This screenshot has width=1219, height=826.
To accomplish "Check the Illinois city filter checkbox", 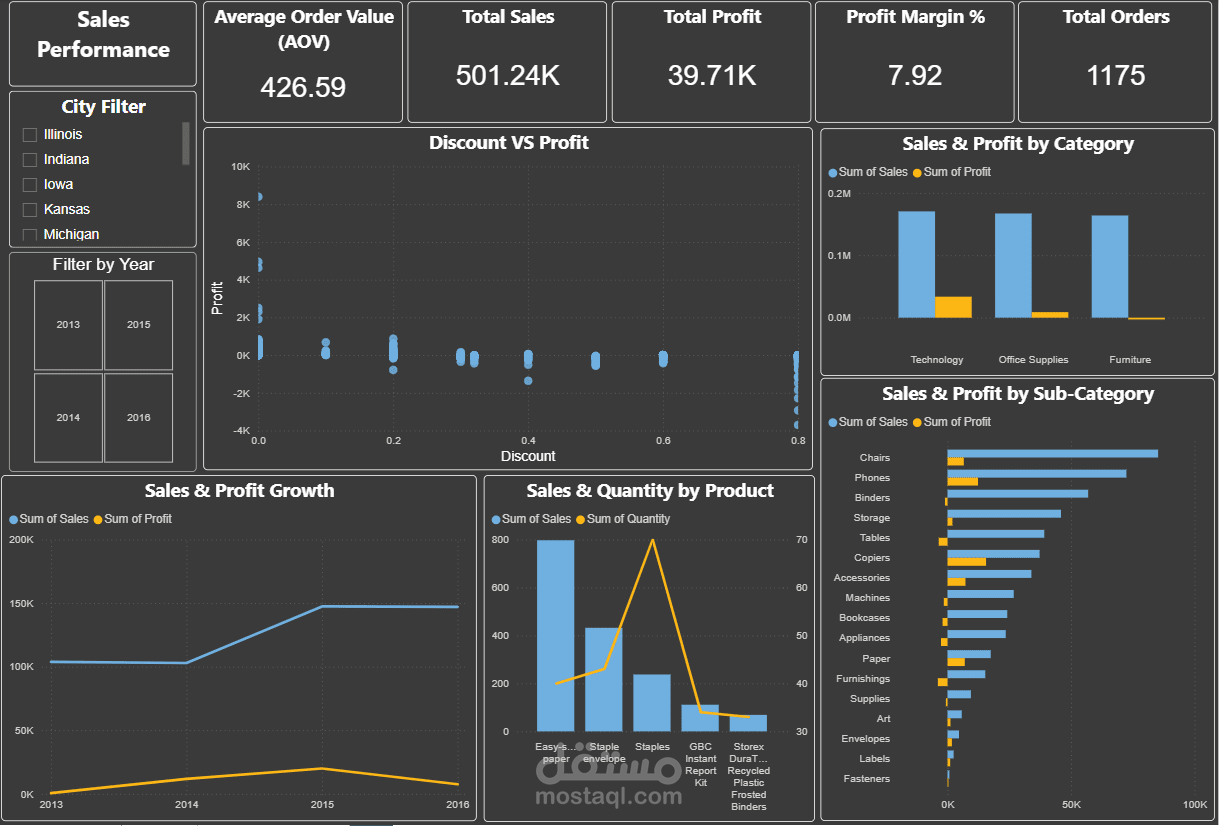I will [30, 135].
